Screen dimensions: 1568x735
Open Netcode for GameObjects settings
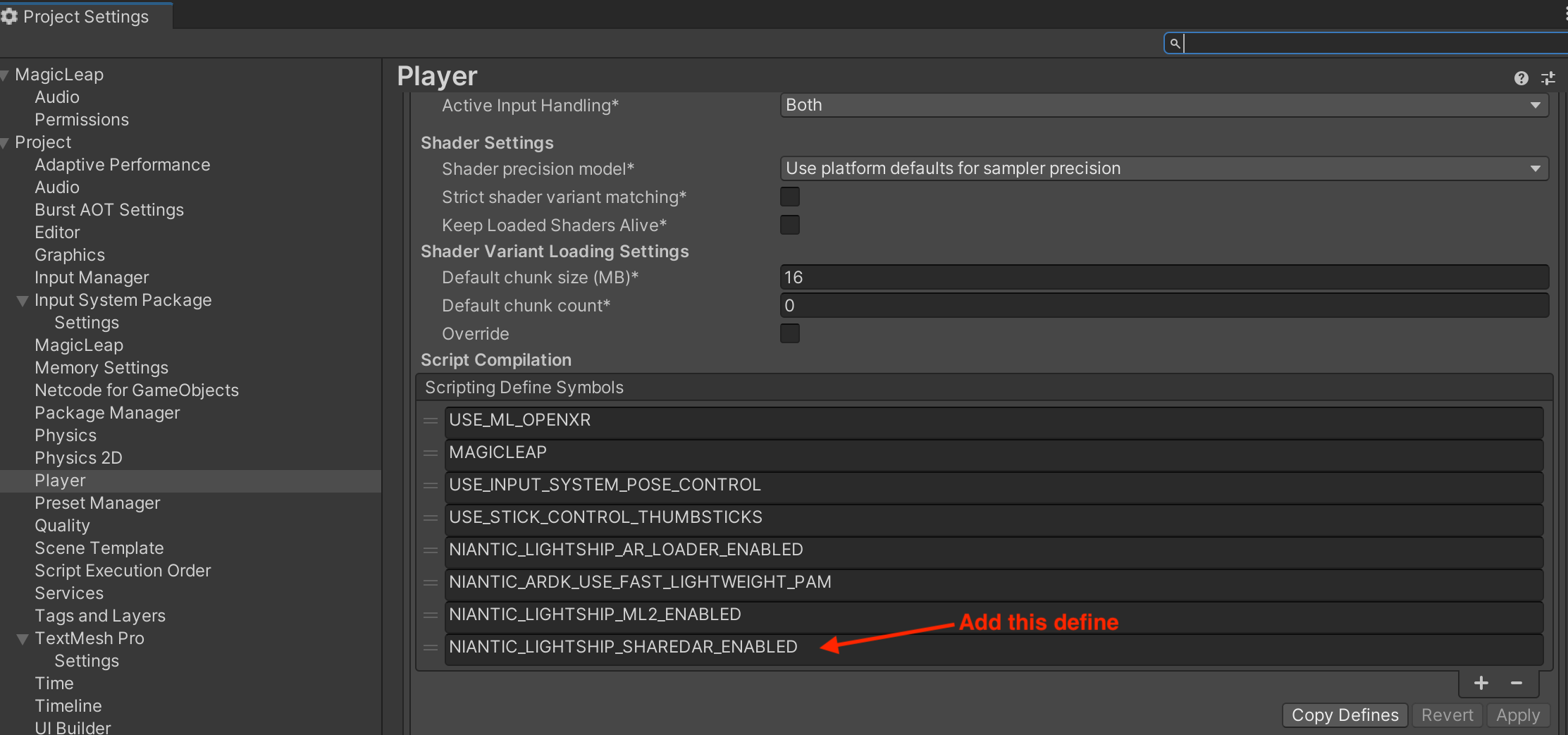point(137,390)
